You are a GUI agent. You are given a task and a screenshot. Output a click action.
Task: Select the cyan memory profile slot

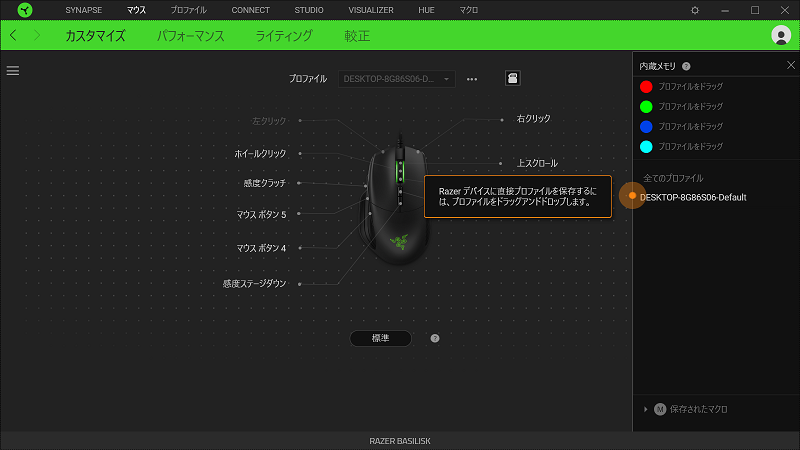coord(646,146)
